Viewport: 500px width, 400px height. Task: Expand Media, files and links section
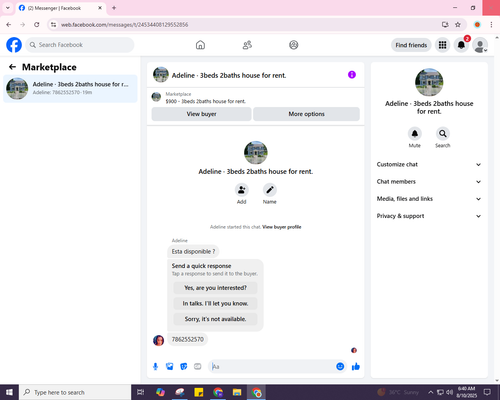(x=429, y=199)
